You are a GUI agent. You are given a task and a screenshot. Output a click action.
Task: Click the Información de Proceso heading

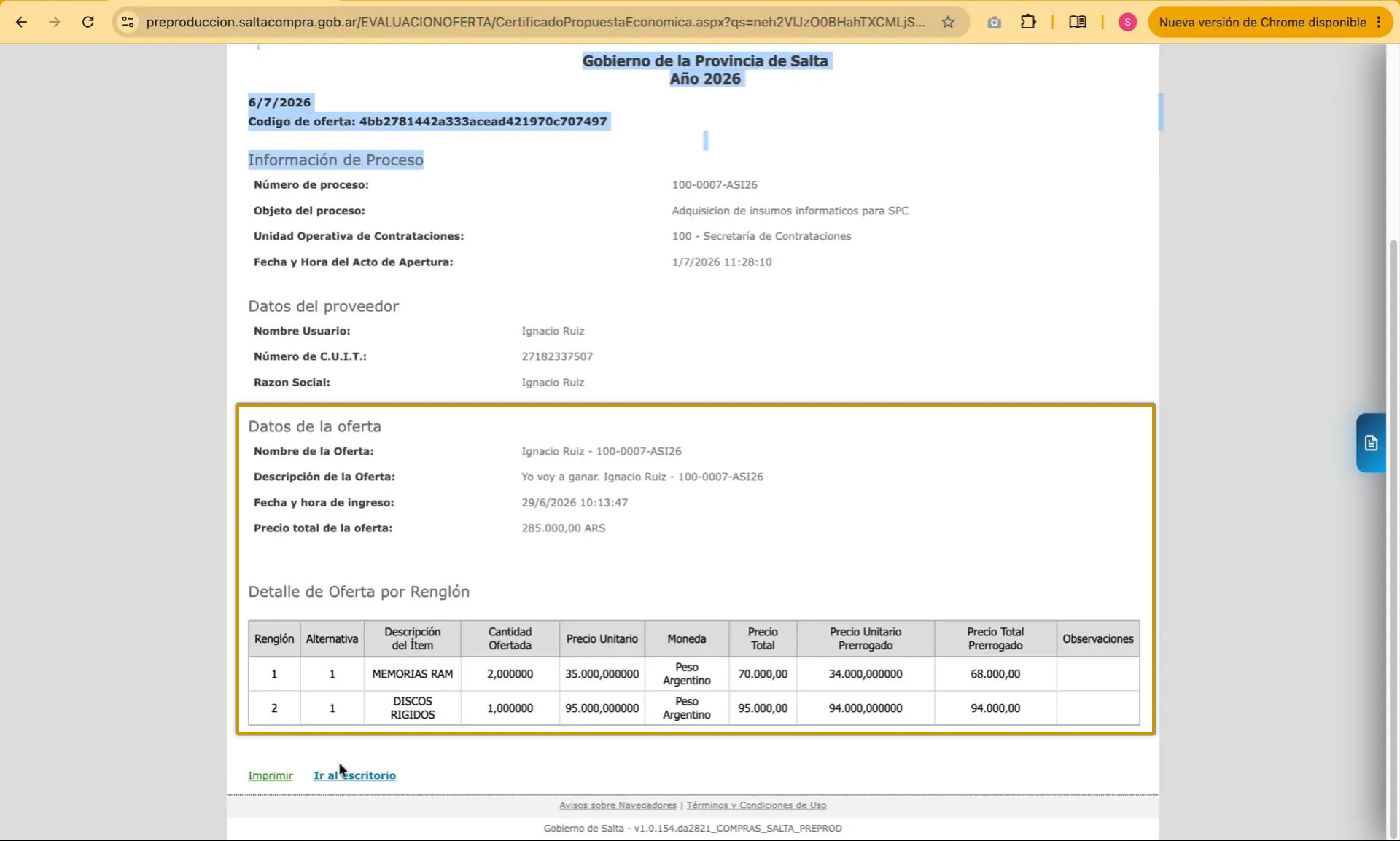335,160
